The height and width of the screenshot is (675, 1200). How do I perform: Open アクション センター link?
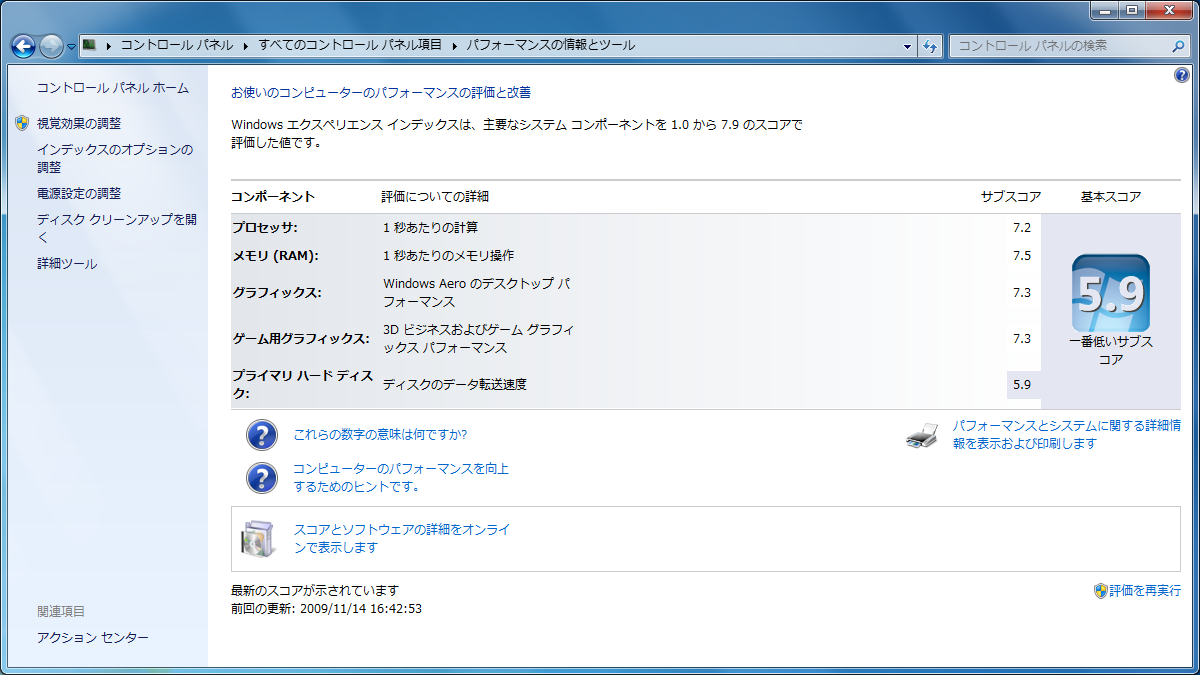point(93,638)
